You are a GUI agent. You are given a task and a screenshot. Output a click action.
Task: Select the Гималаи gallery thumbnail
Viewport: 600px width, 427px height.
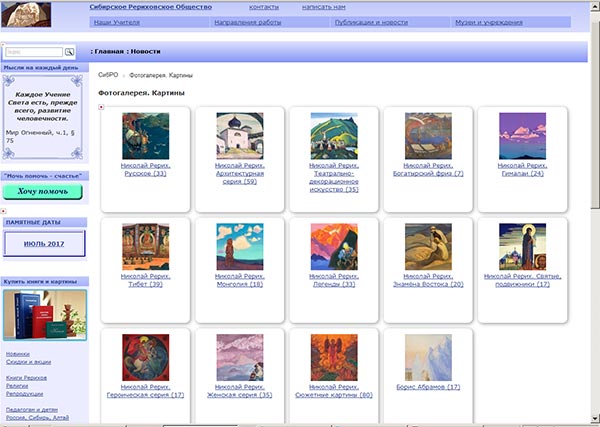(x=522, y=135)
